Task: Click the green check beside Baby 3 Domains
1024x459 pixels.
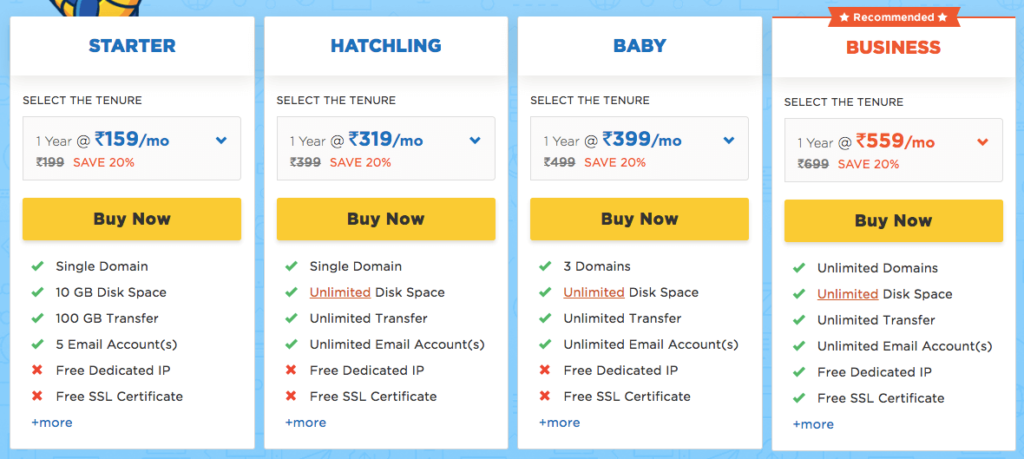Action: point(545,266)
